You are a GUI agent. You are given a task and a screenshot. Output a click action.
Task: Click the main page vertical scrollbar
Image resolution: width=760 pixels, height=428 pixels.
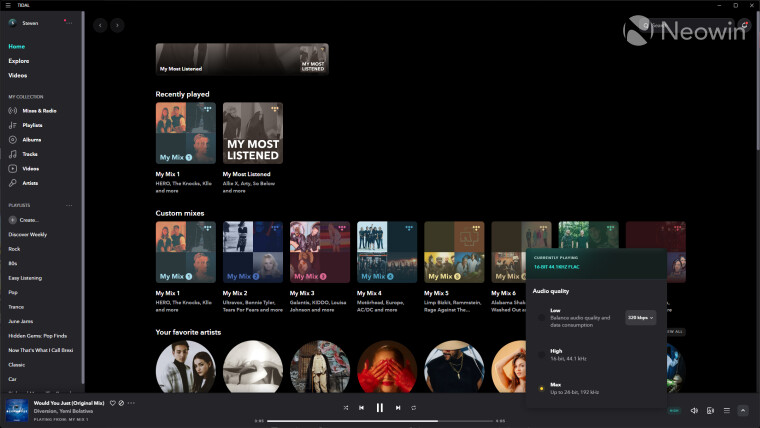point(757,82)
